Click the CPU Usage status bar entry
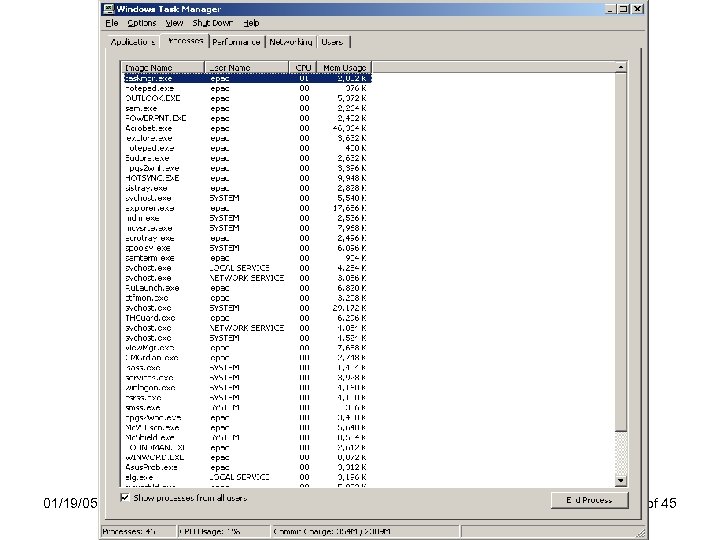This screenshot has height=540, width=720. pos(224,532)
